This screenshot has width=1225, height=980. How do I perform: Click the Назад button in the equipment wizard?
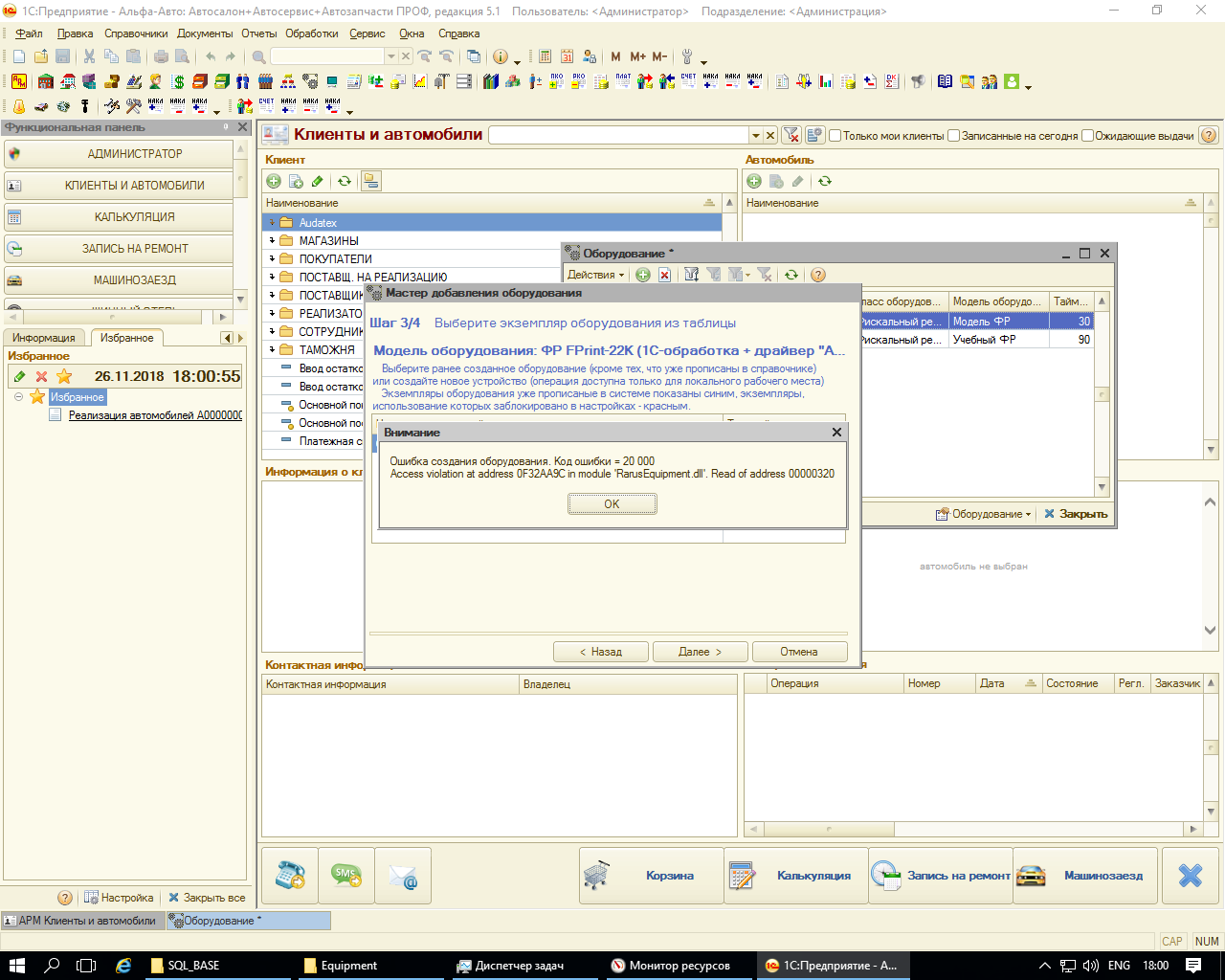tap(601, 652)
